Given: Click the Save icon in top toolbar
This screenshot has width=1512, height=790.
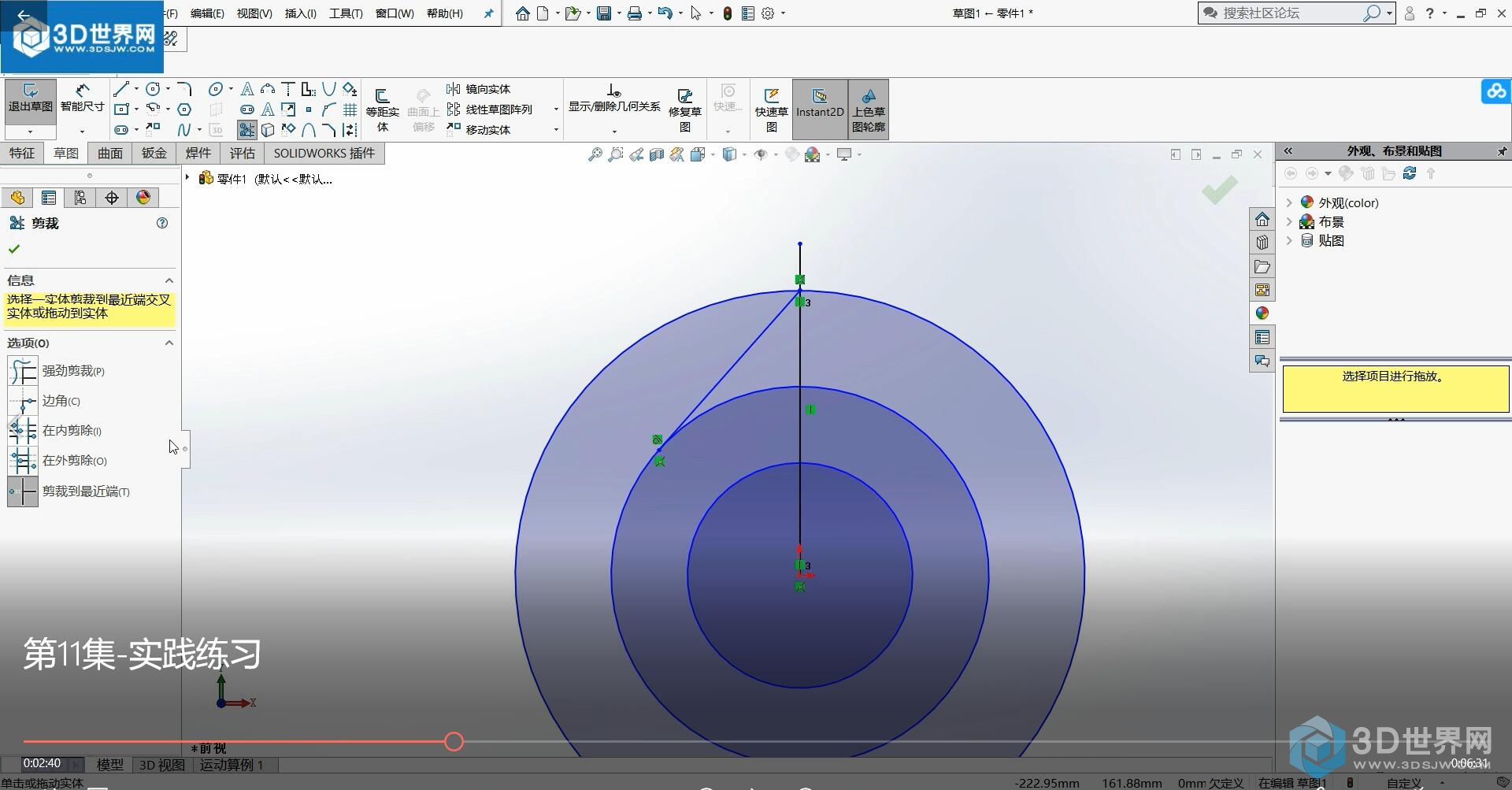Looking at the screenshot, I should click(604, 13).
